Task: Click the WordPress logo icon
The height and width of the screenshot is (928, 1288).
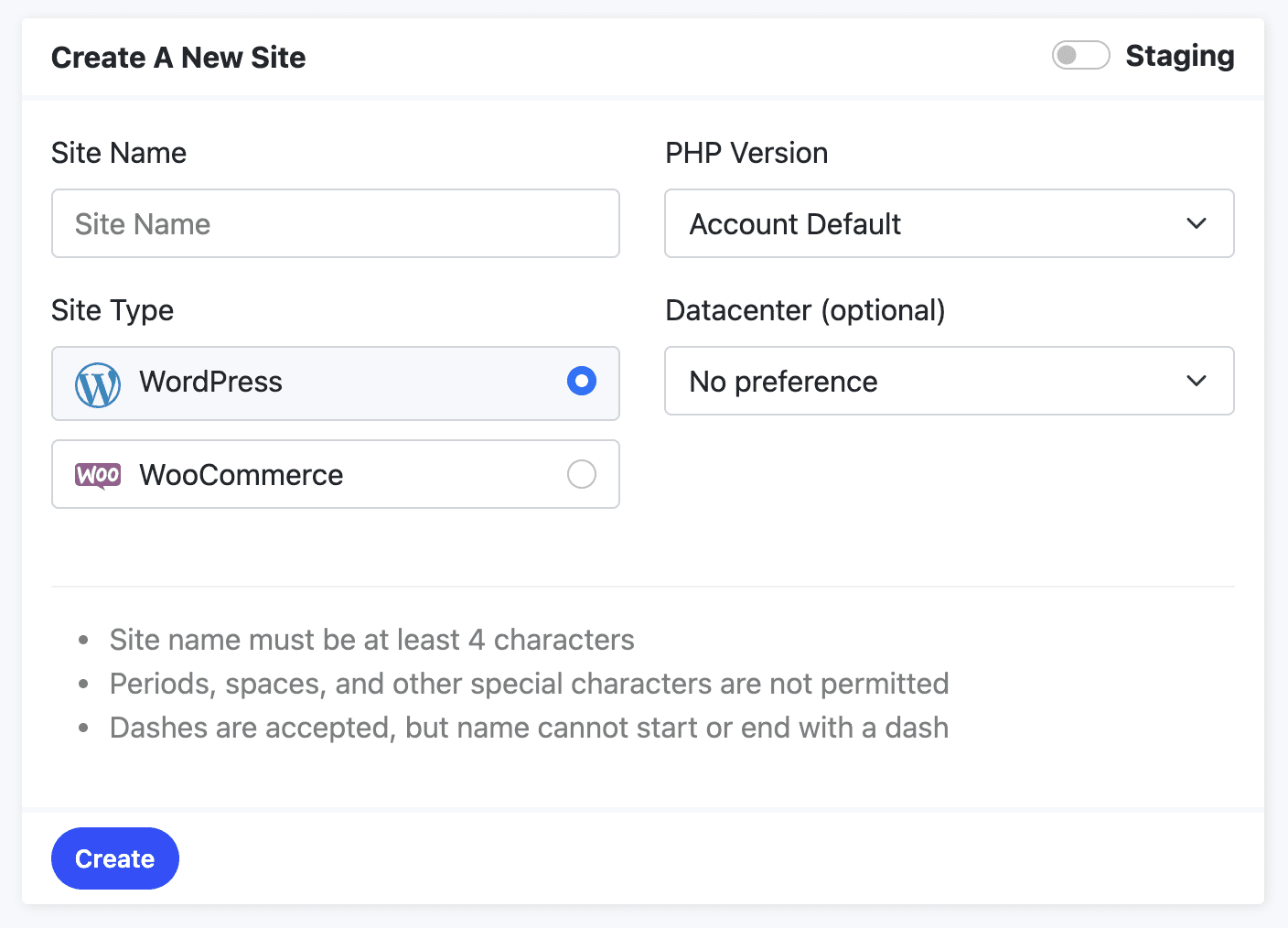Action: click(98, 384)
